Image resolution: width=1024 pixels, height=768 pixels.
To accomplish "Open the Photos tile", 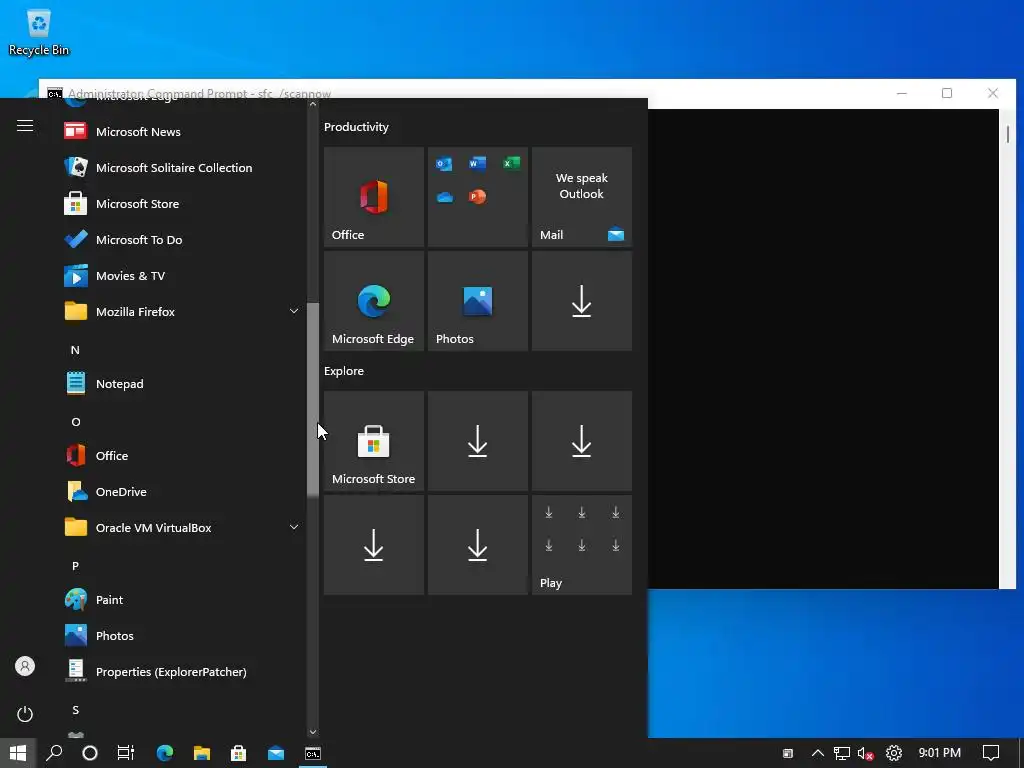I will [477, 301].
